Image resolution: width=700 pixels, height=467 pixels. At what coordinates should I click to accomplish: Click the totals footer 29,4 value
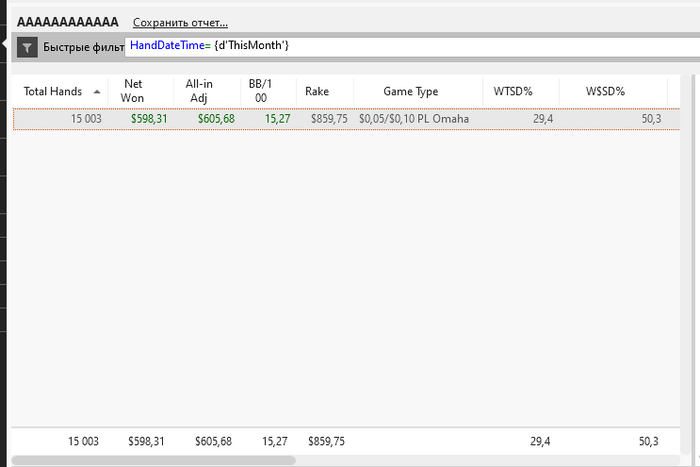point(540,442)
